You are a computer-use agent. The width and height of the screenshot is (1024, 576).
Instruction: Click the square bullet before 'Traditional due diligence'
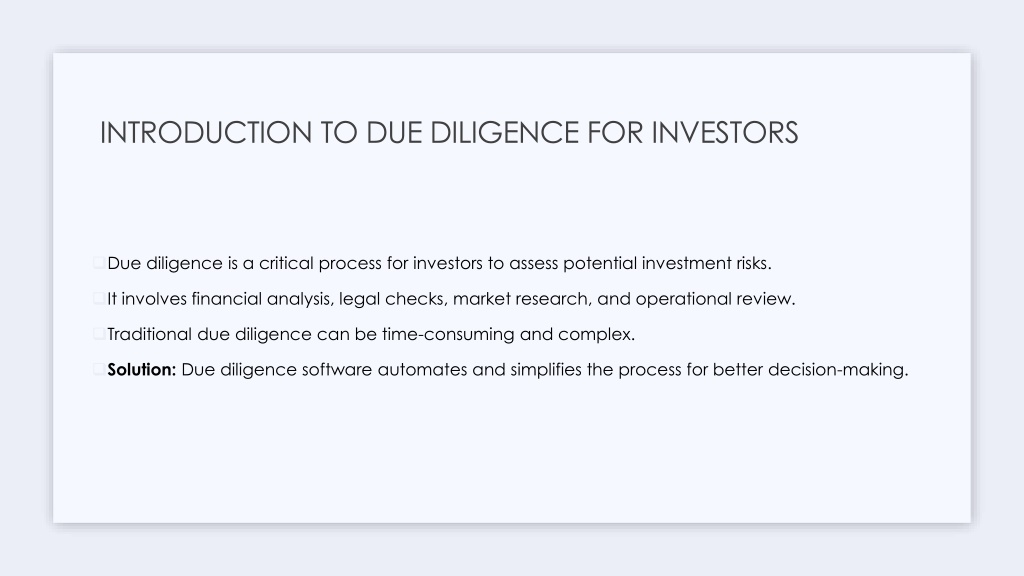point(99,334)
